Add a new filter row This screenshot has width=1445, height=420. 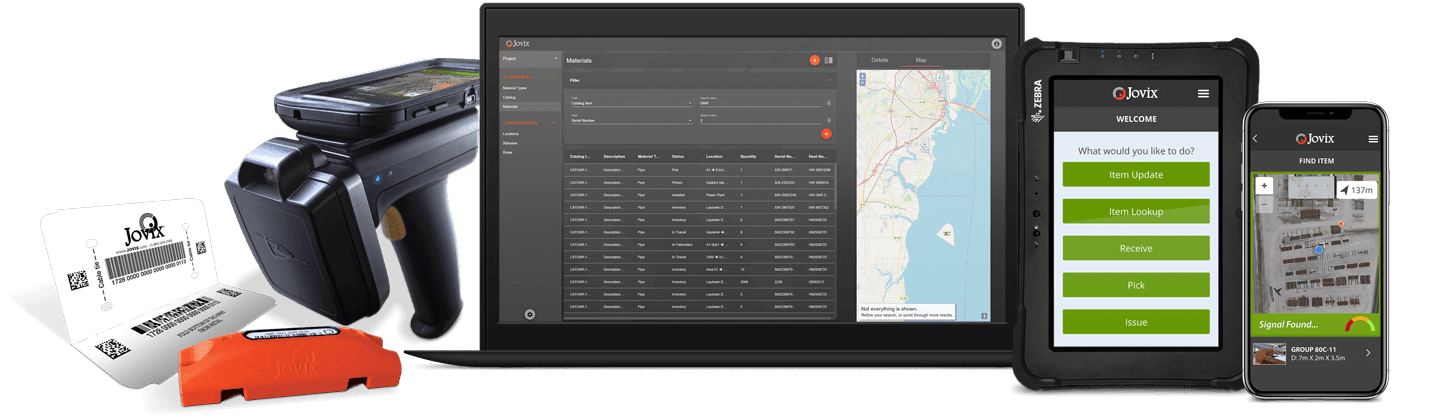(826, 133)
